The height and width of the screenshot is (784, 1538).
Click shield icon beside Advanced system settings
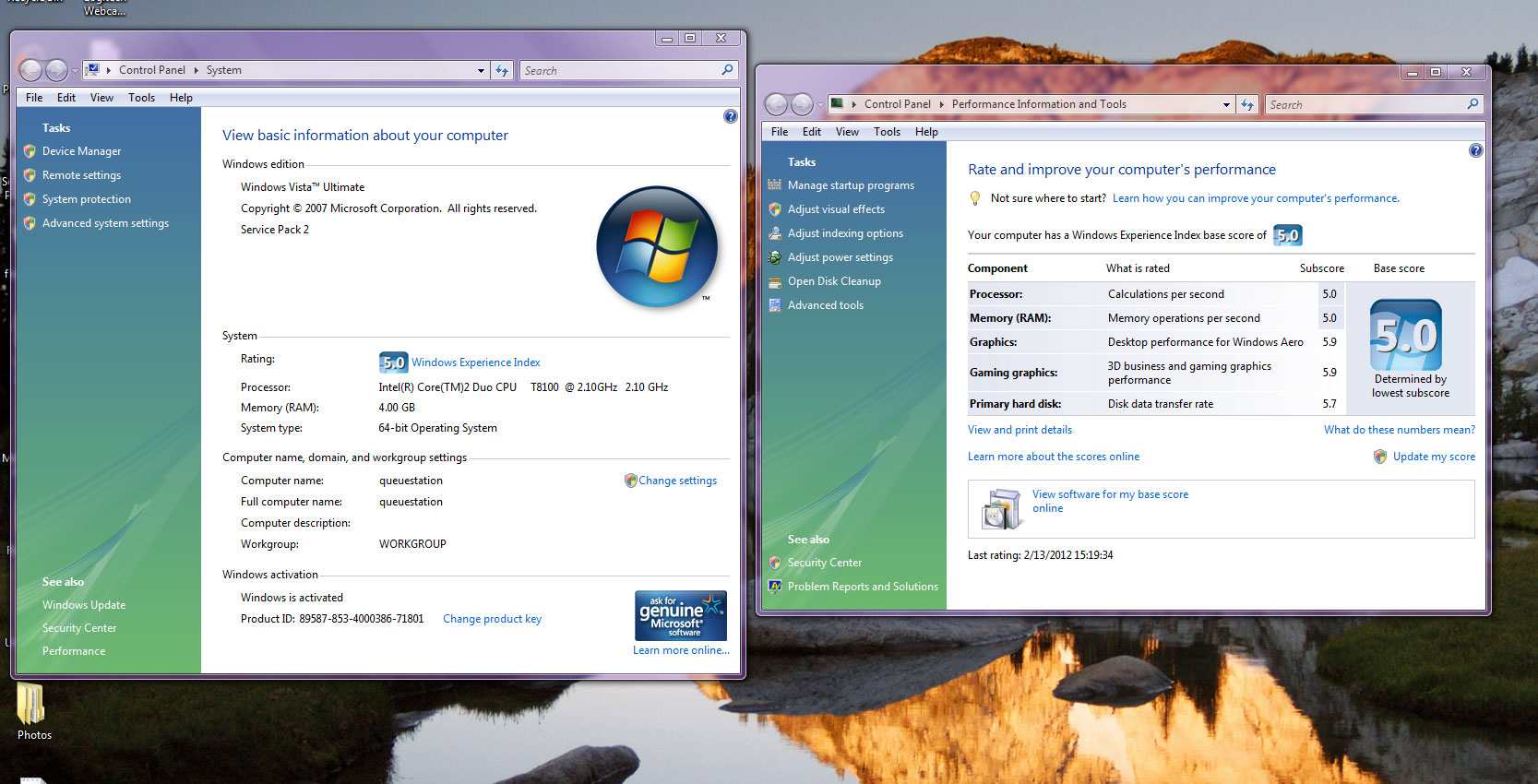click(30, 223)
